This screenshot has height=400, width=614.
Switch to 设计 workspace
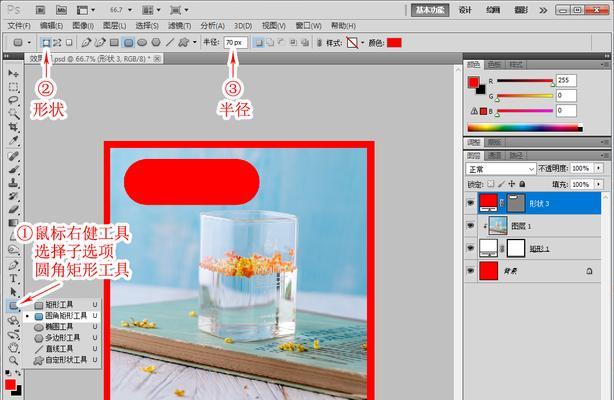(x=465, y=10)
